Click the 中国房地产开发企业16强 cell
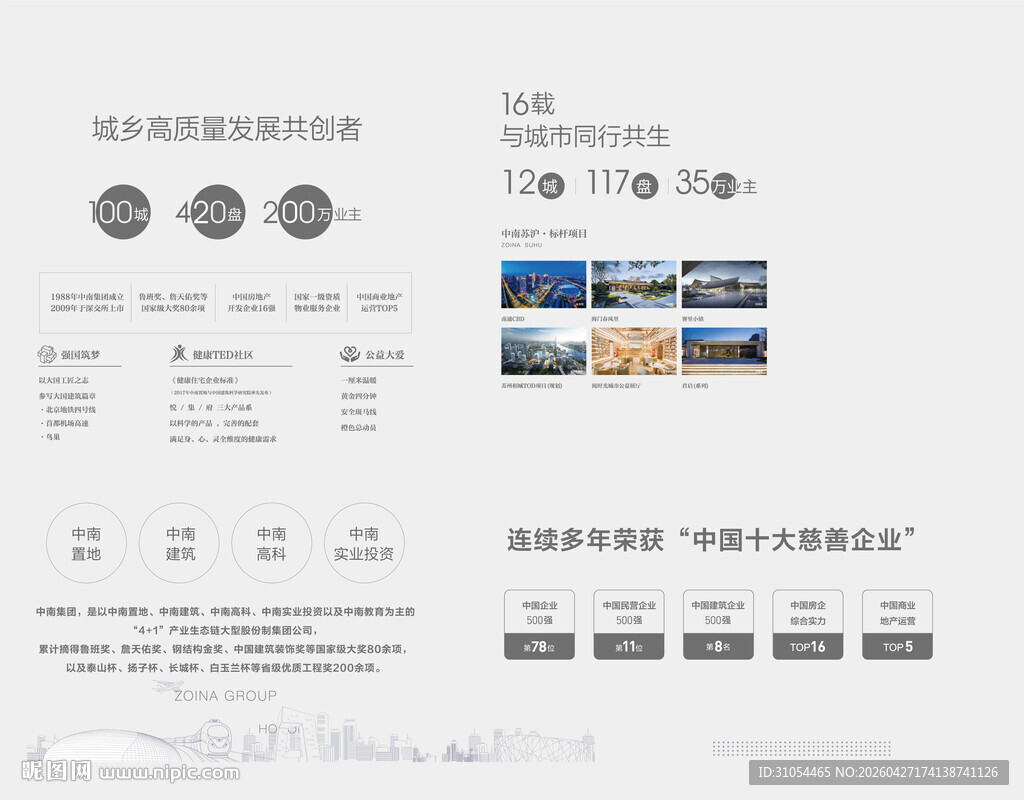1024x800 pixels. [251, 302]
